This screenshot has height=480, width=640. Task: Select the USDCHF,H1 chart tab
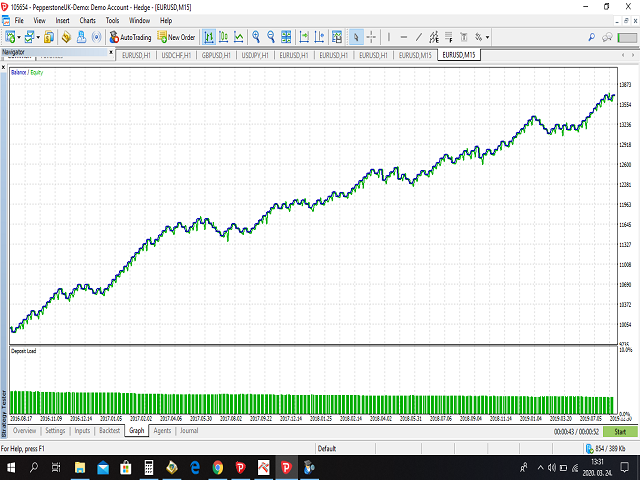(x=179, y=56)
